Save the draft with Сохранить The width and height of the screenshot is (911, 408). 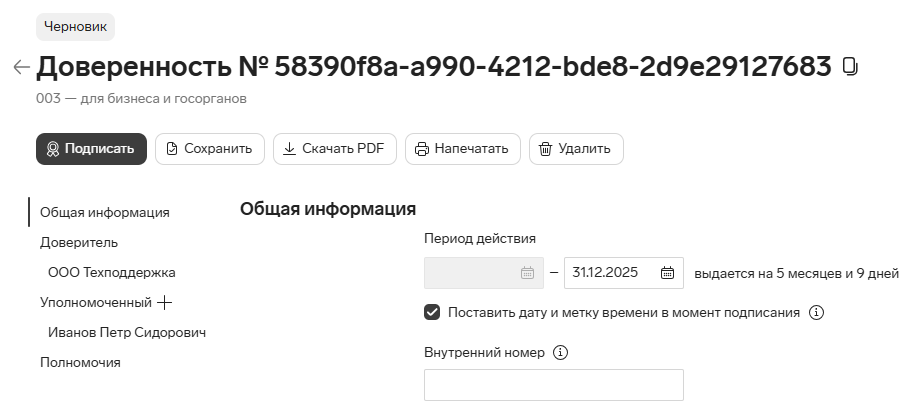tap(210, 149)
